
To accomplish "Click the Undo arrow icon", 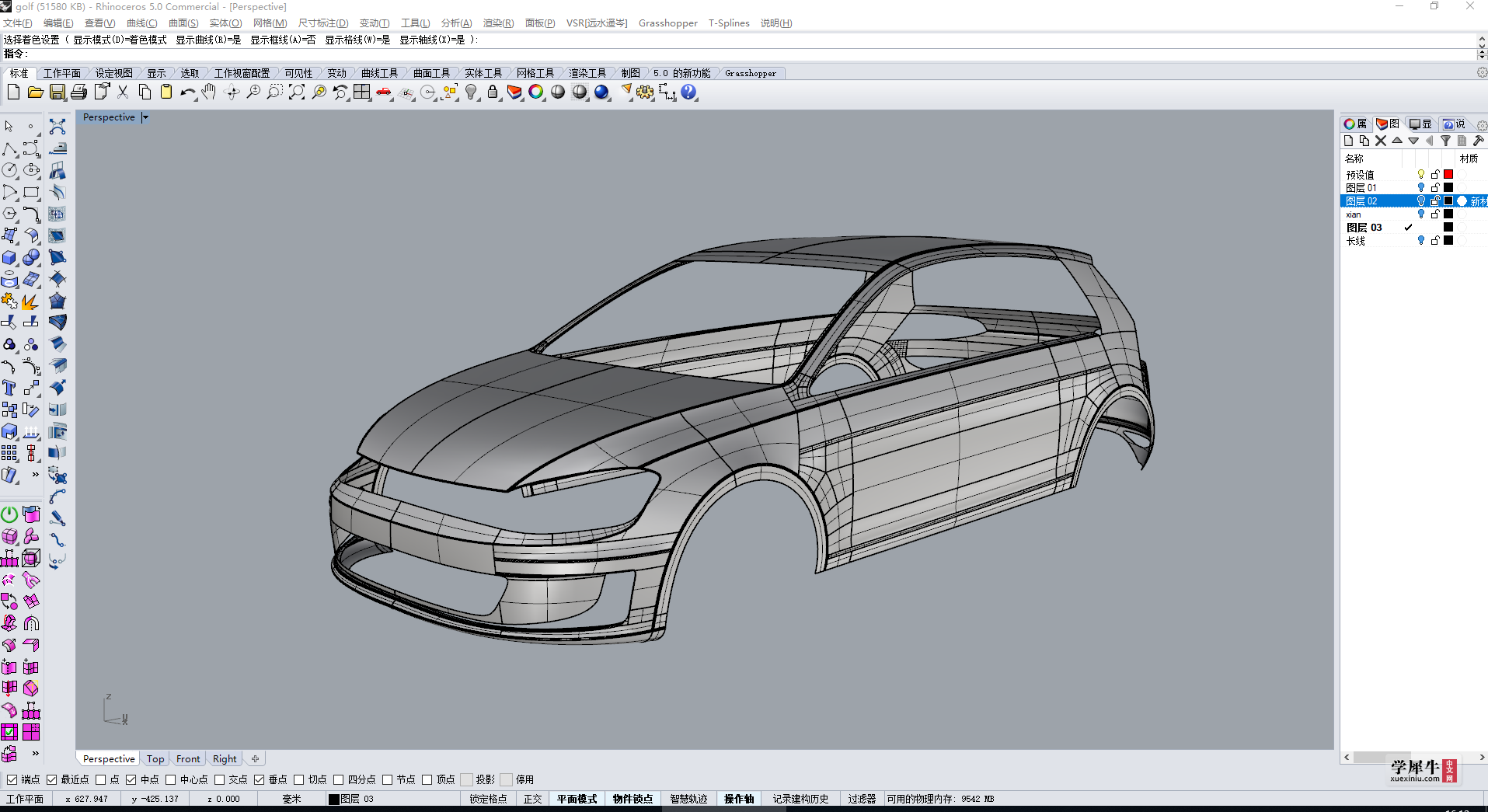I will click(188, 92).
